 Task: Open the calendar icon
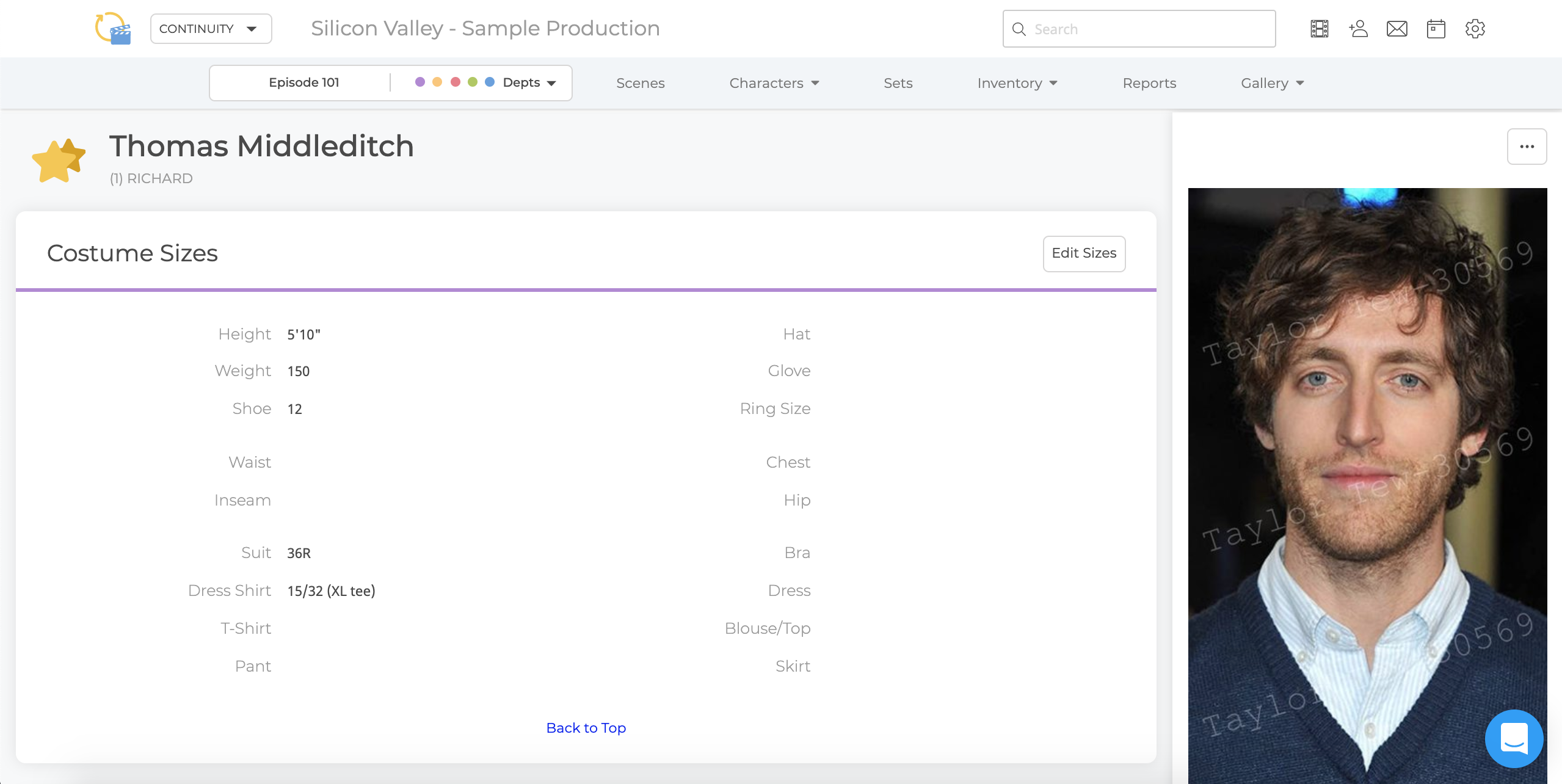point(1436,28)
